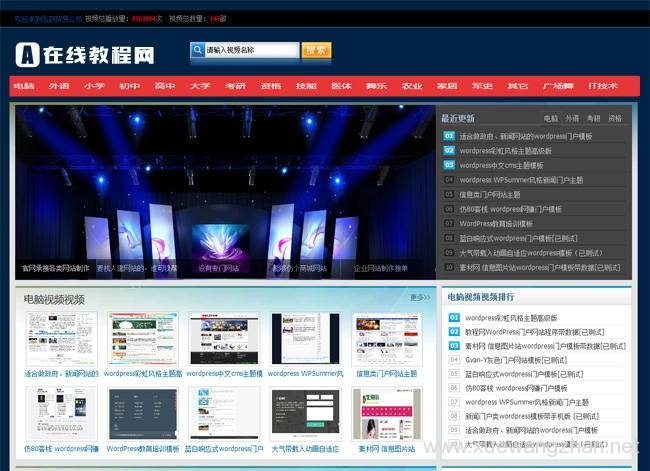Go to 小学 in the navigation bar
The height and width of the screenshot is (471, 650).
(x=94, y=87)
